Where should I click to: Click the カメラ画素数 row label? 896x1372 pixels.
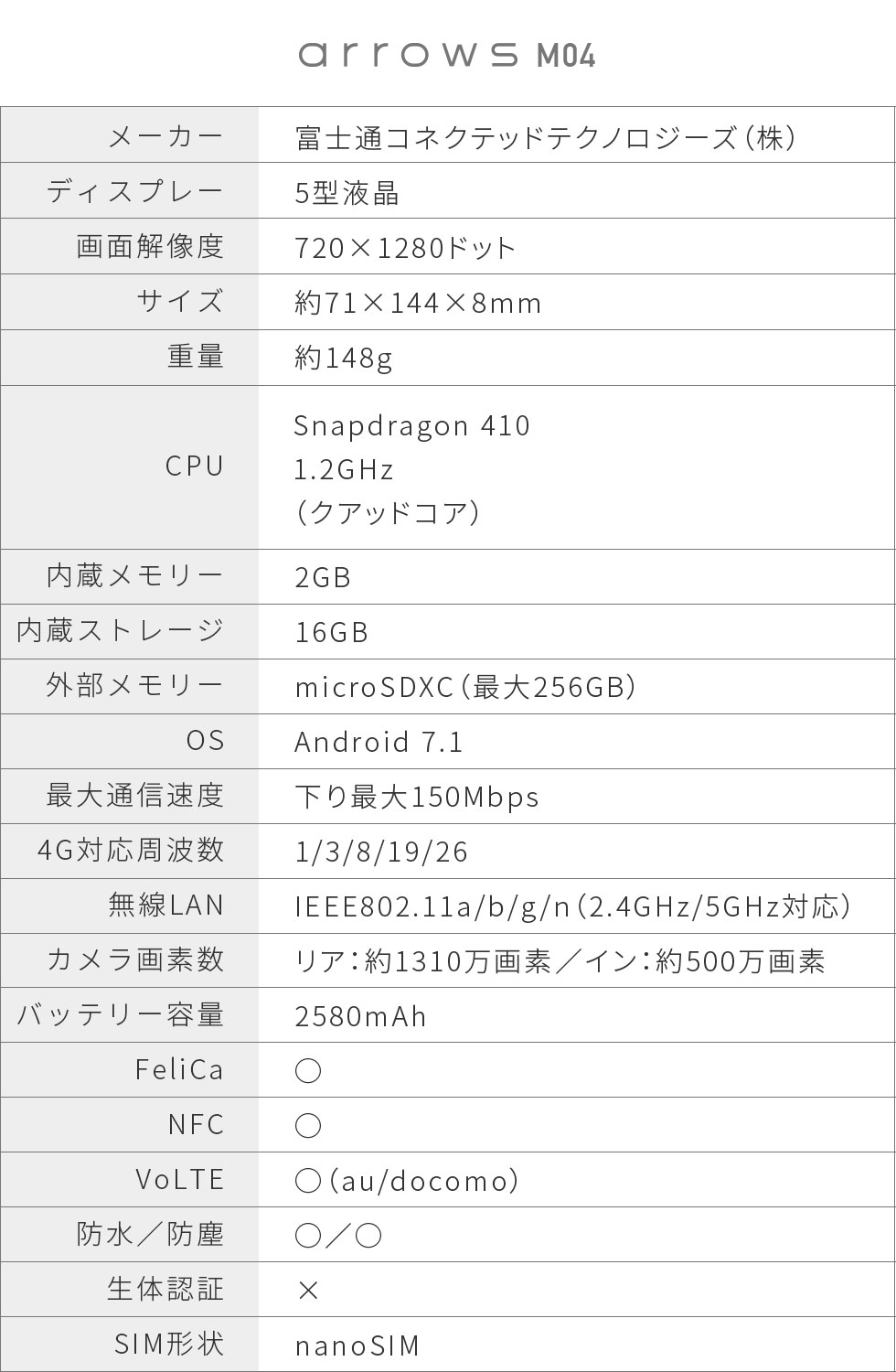135,960
